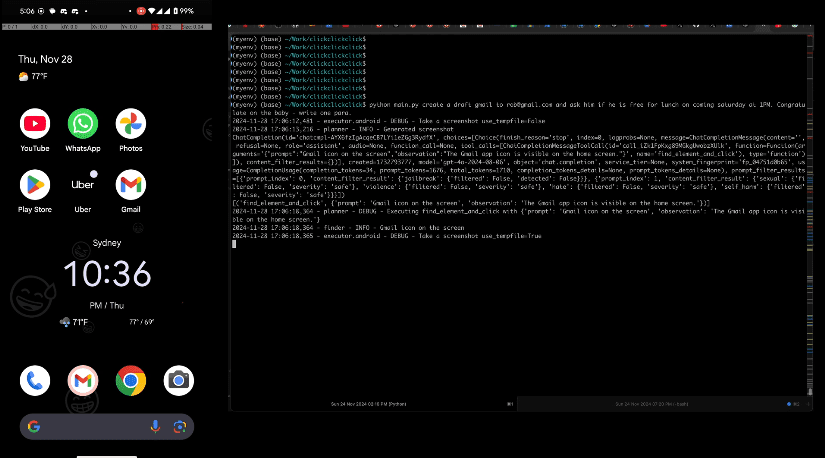
Task: Open Gmail icon next to Uber
Action: click(130, 185)
